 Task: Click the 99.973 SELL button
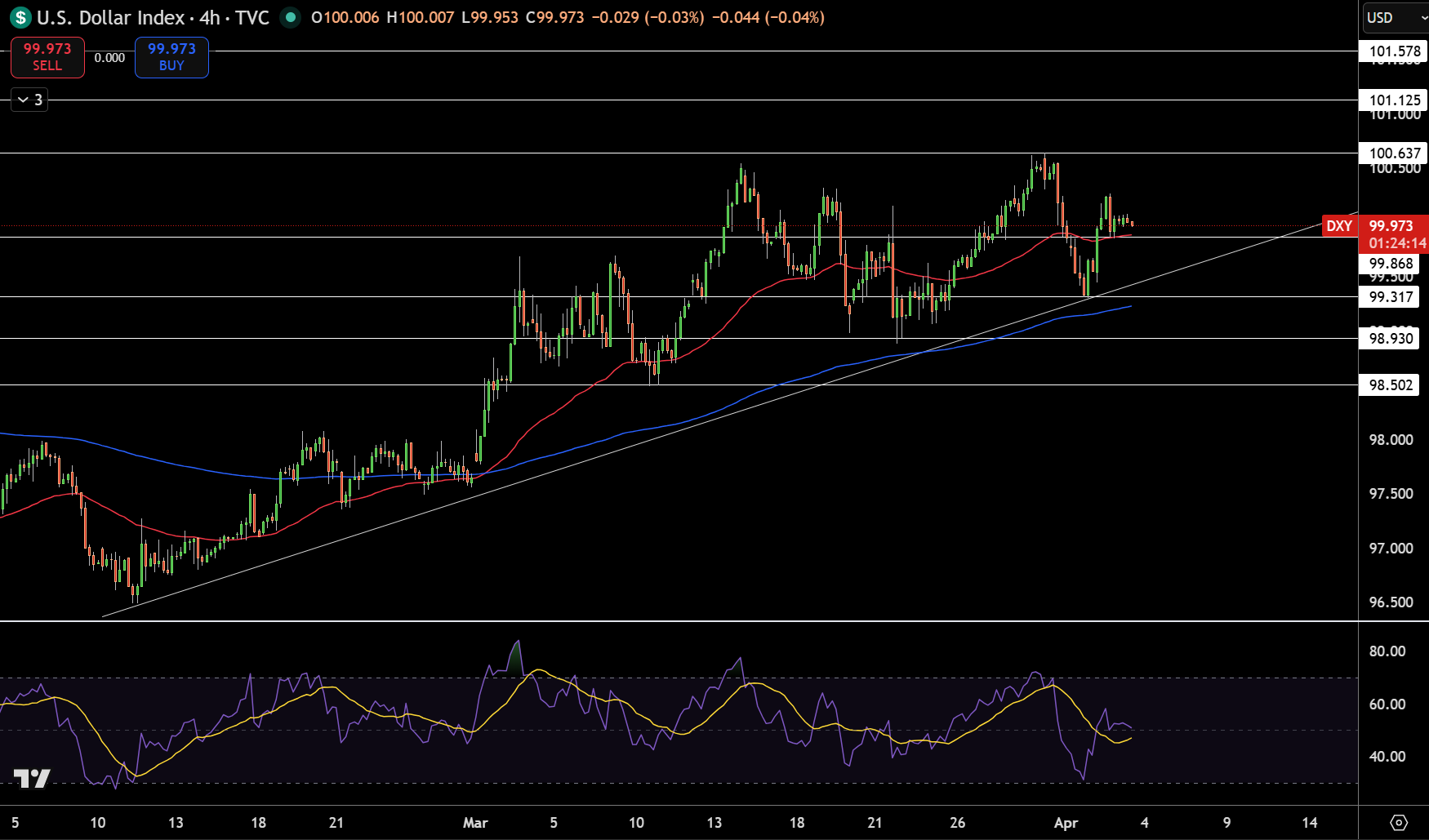point(47,57)
